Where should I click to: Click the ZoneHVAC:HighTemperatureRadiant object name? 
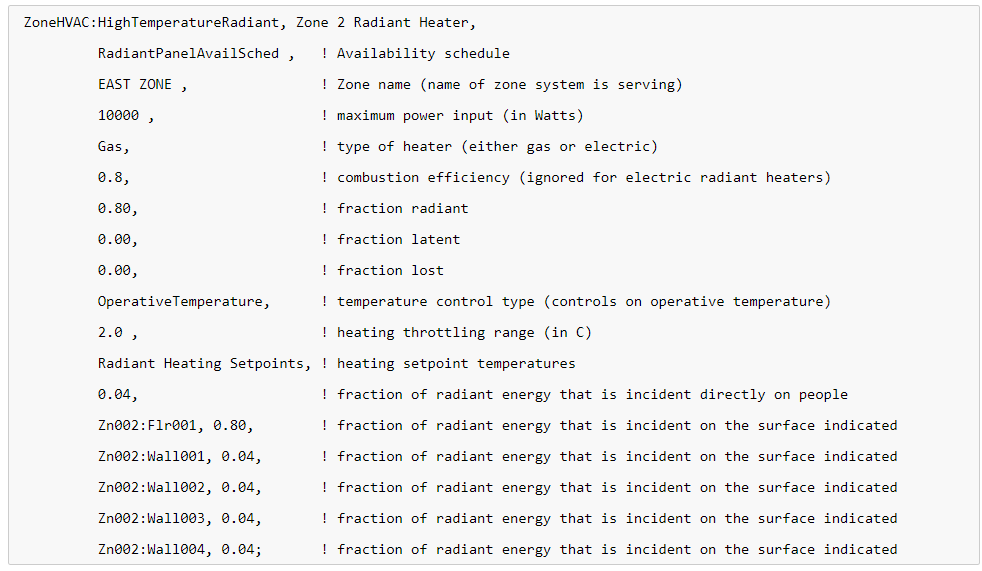151,23
